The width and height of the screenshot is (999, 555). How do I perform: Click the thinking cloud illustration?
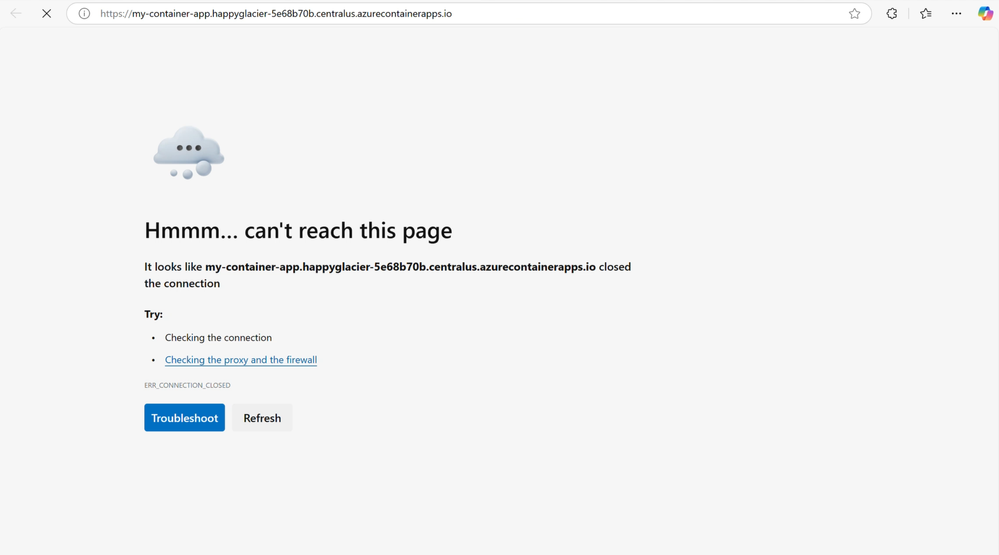[189, 153]
